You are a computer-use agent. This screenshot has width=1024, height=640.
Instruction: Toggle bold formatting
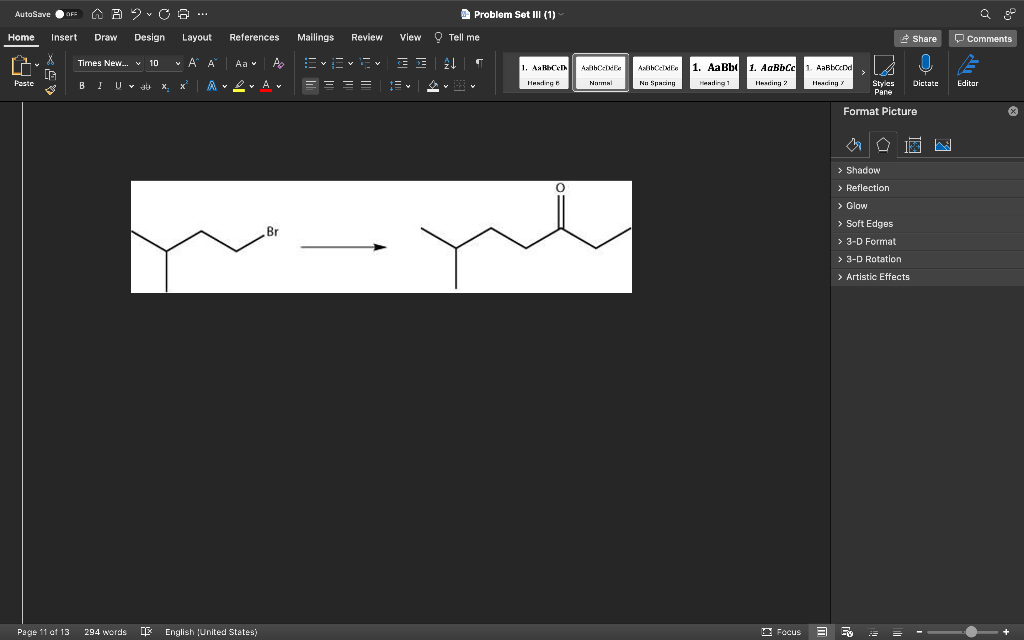tap(82, 86)
